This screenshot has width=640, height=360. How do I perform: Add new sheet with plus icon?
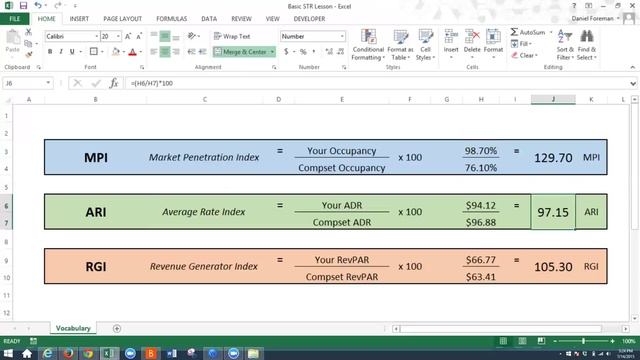117,328
